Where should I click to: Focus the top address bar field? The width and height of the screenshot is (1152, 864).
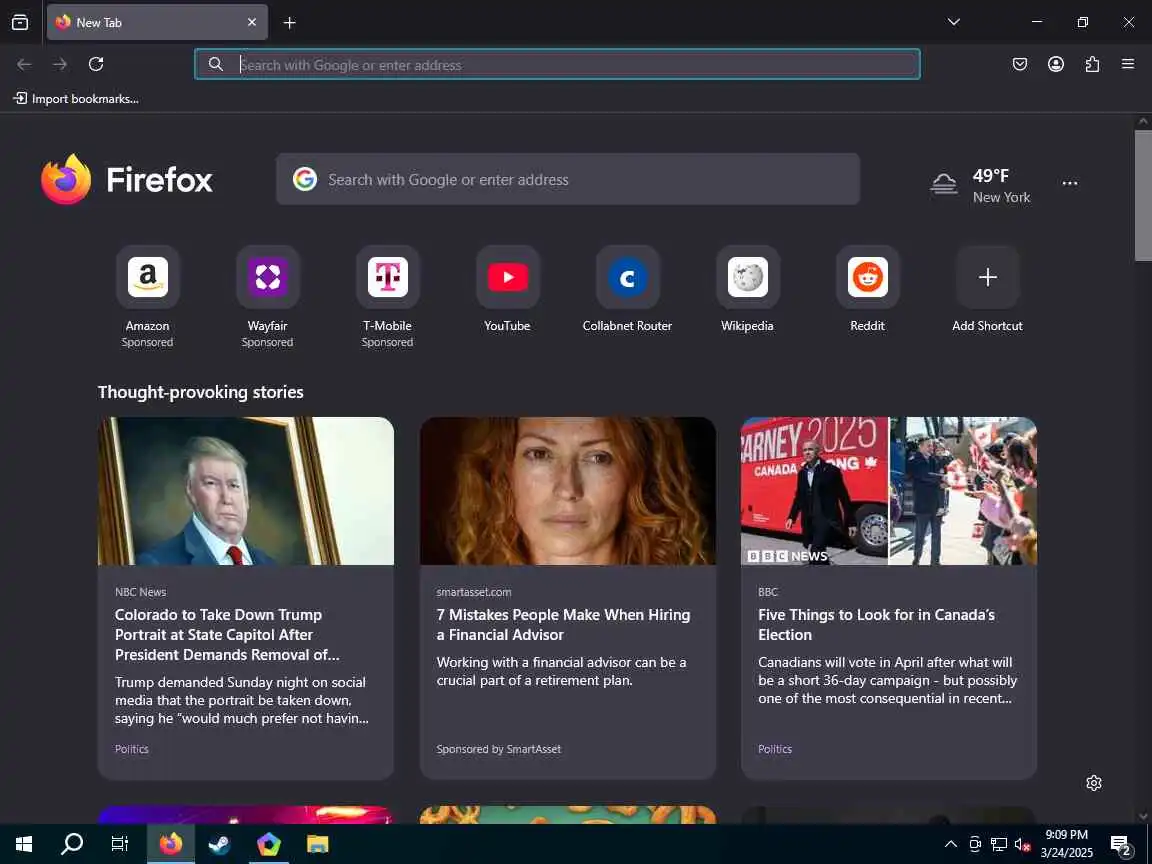pyautogui.click(x=557, y=65)
